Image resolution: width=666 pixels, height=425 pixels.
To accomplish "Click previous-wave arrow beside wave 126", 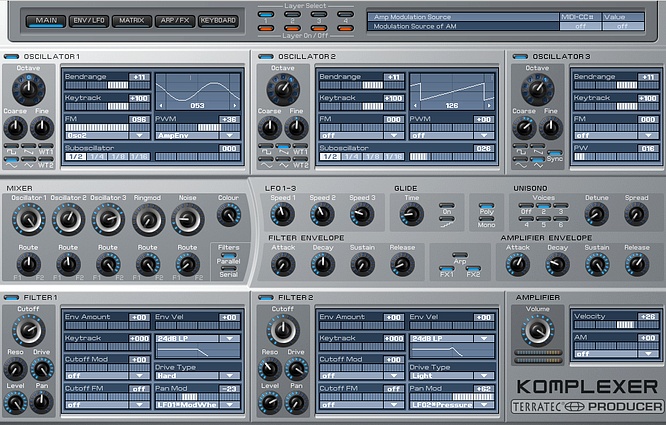I will (x=415, y=105).
